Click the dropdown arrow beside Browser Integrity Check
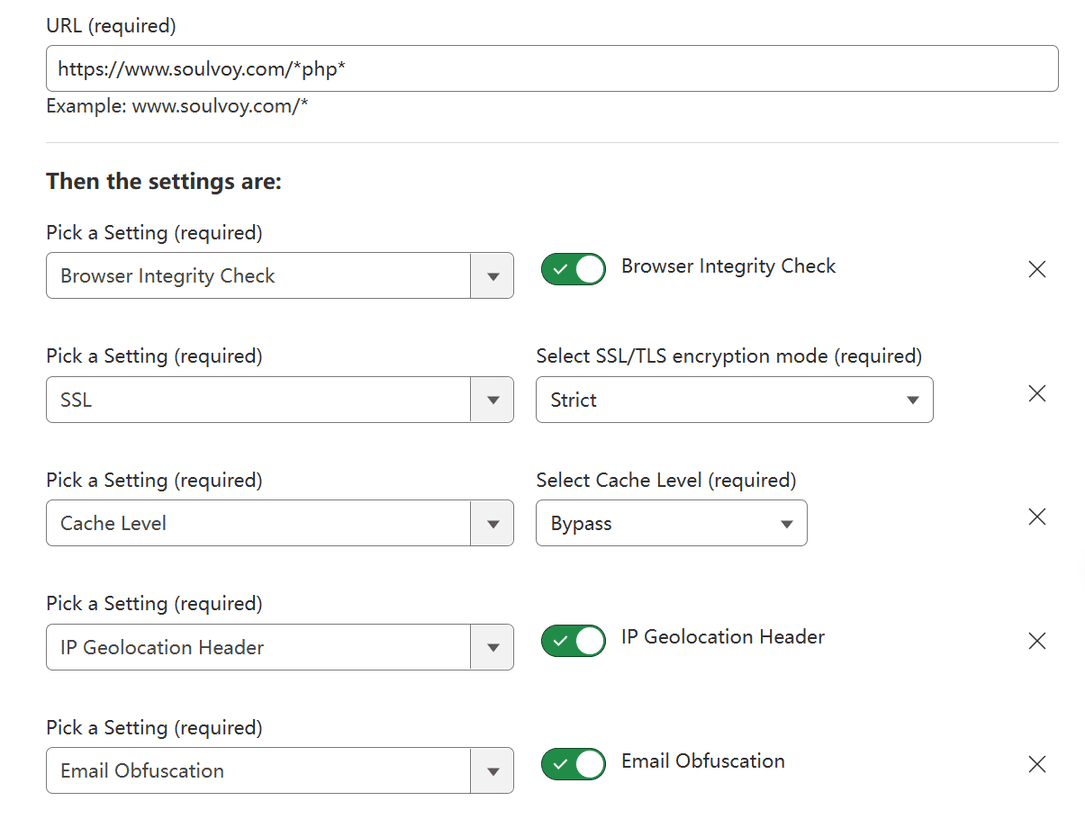 [492, 275]
